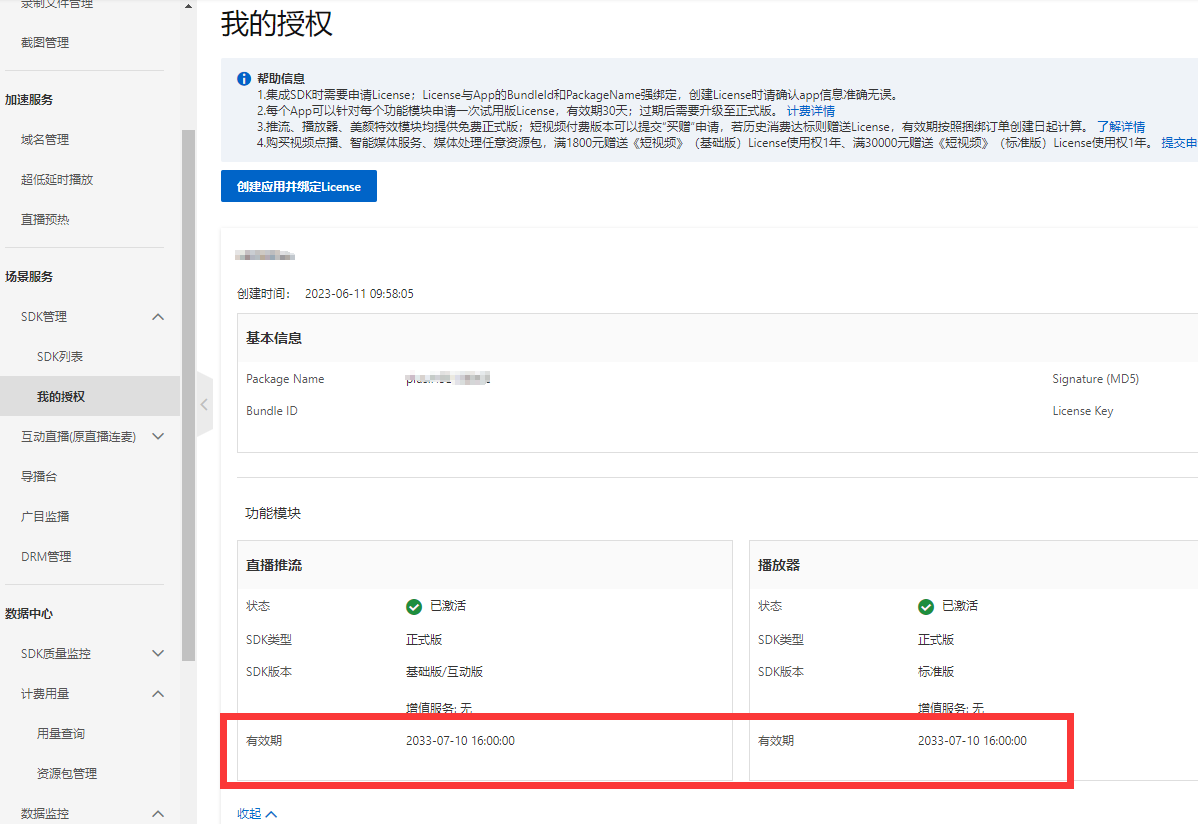Click the 提交申 link at right edge
The width and height of the screenshot is (1198, 824).
pyautogui.click(x=1179, y=143)
